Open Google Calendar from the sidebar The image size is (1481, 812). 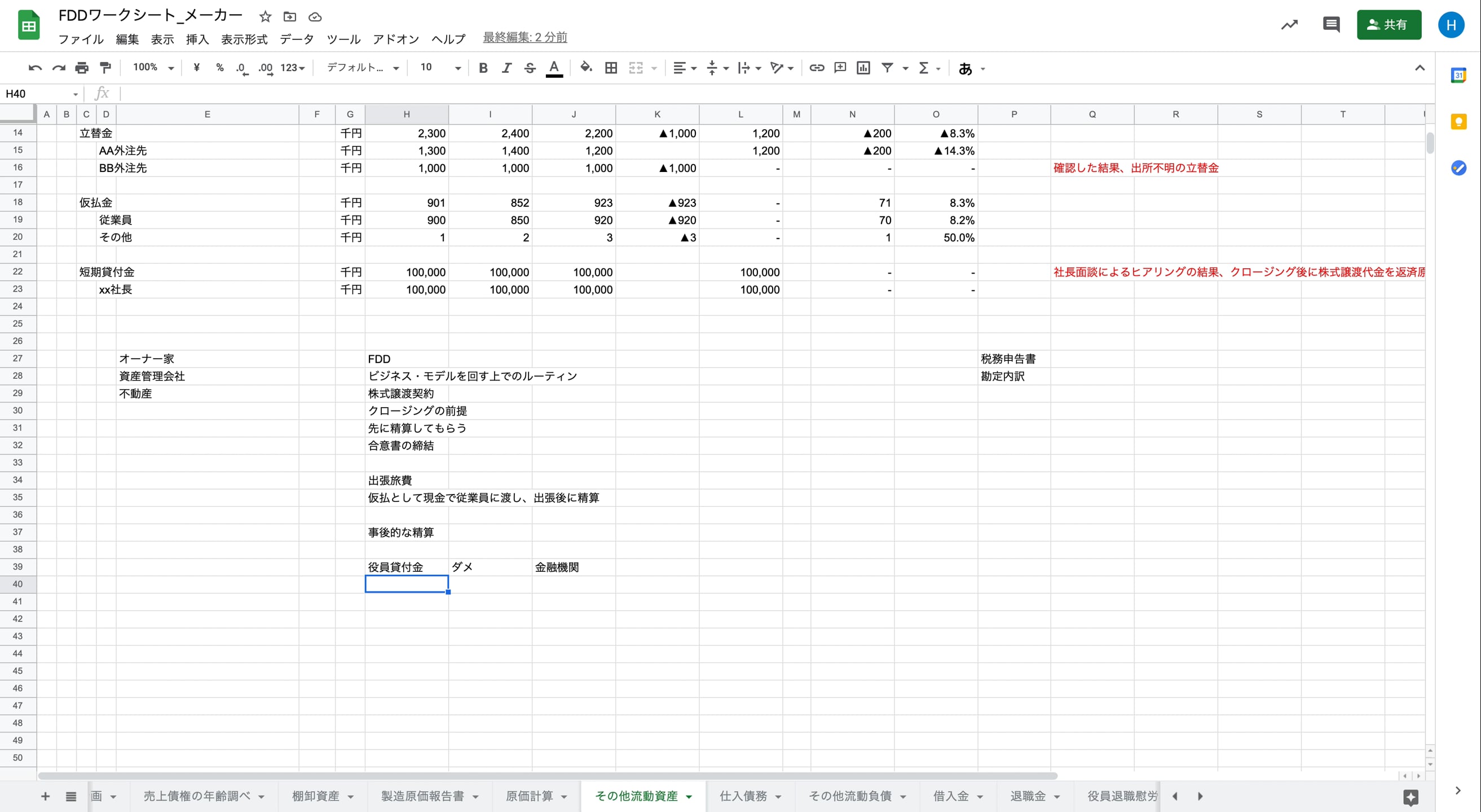[1459, 76]
